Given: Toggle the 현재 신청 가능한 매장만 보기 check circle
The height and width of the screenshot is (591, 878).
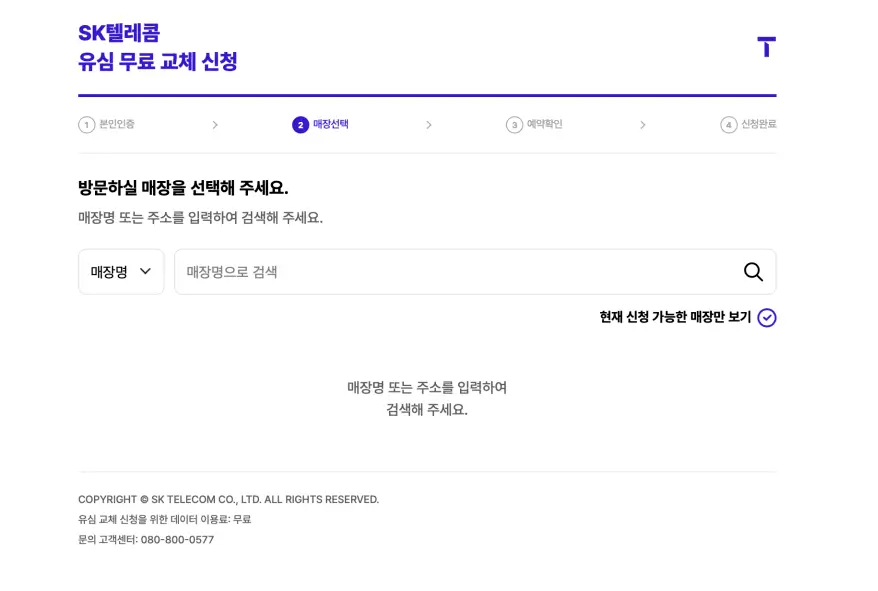Looking at the screenshot, I should point(767,318).
